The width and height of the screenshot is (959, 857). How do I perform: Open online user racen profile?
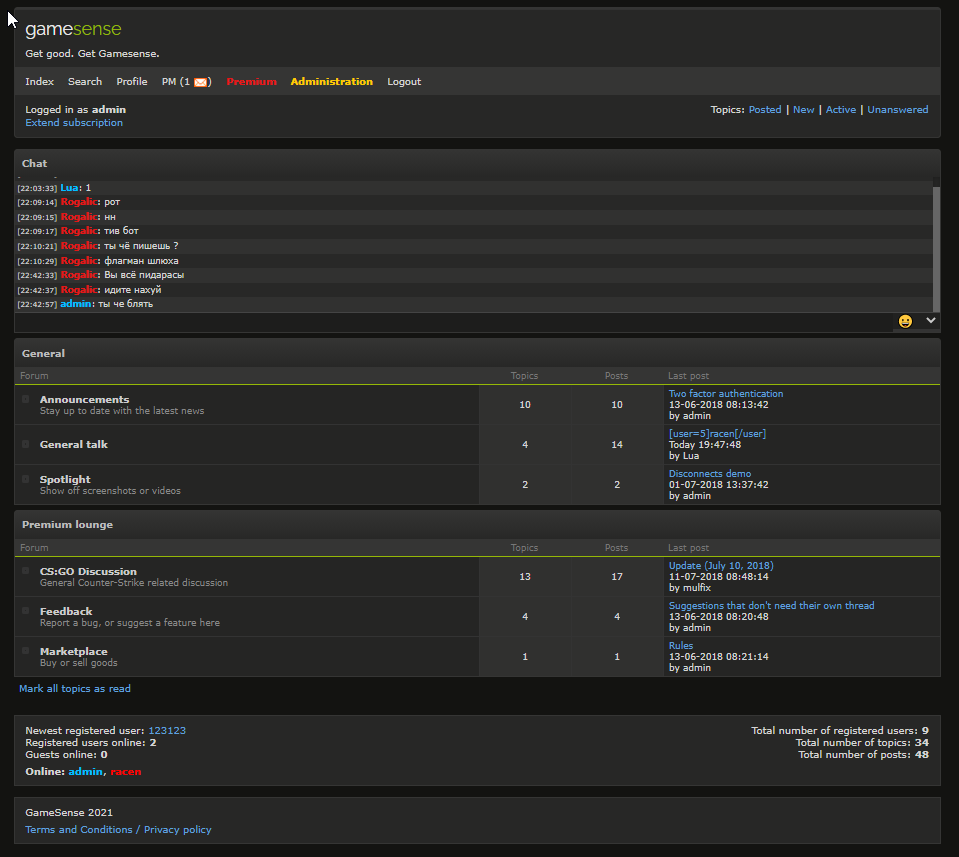pos(125,772)
